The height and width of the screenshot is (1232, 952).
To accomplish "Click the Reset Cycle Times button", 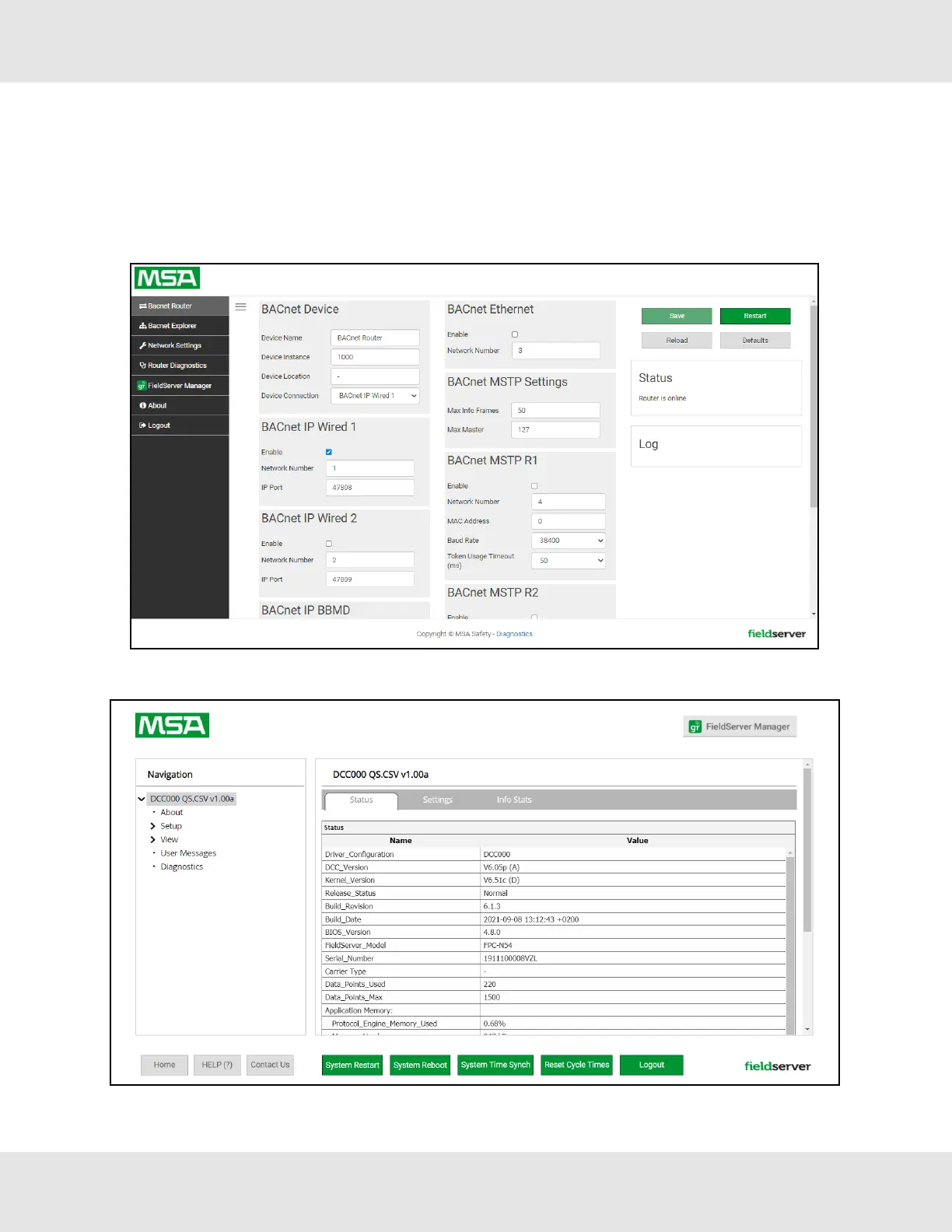I will pyautogui.click(x=577, y=1066).
